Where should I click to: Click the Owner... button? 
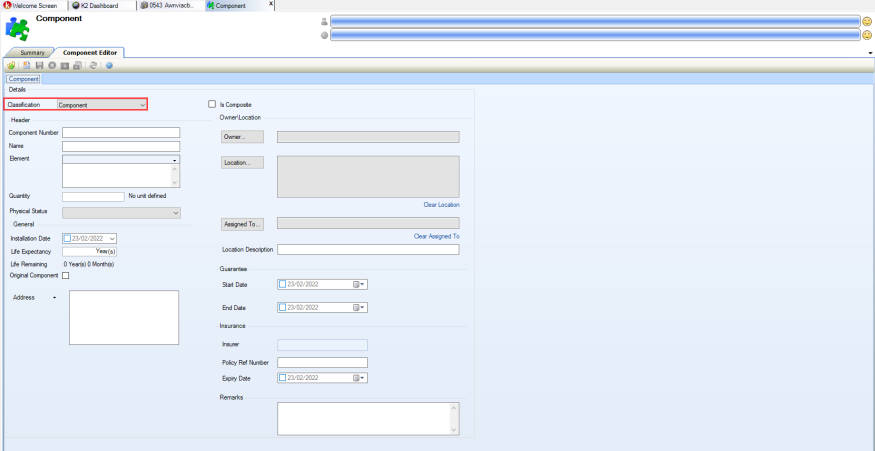coord(242,137)
